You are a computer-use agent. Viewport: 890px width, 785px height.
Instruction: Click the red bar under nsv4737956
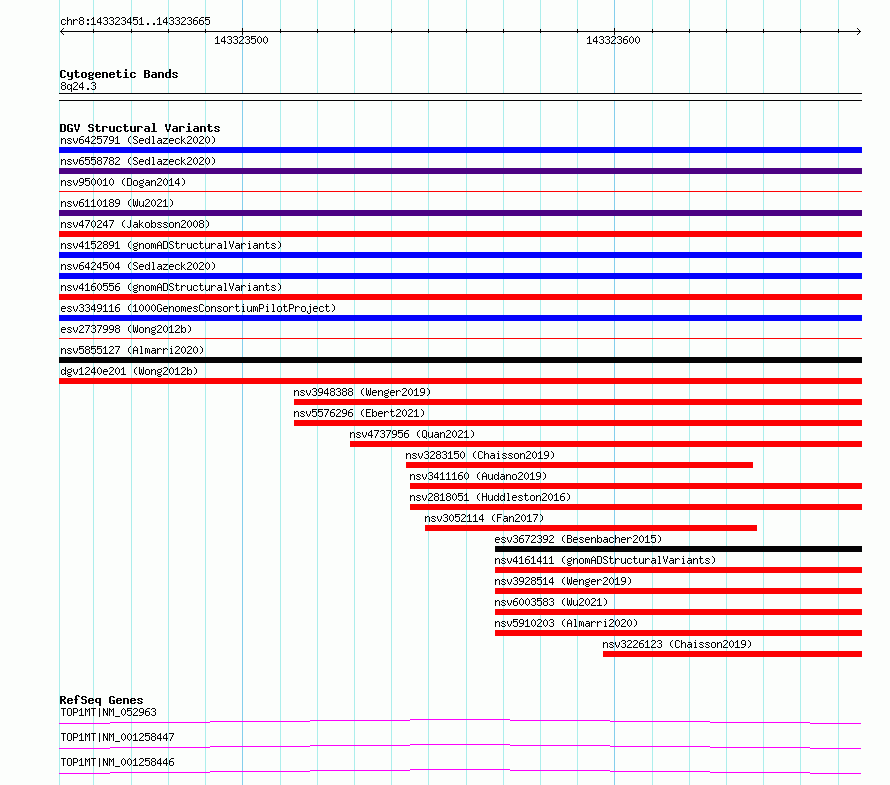click(x=606, y=444)
